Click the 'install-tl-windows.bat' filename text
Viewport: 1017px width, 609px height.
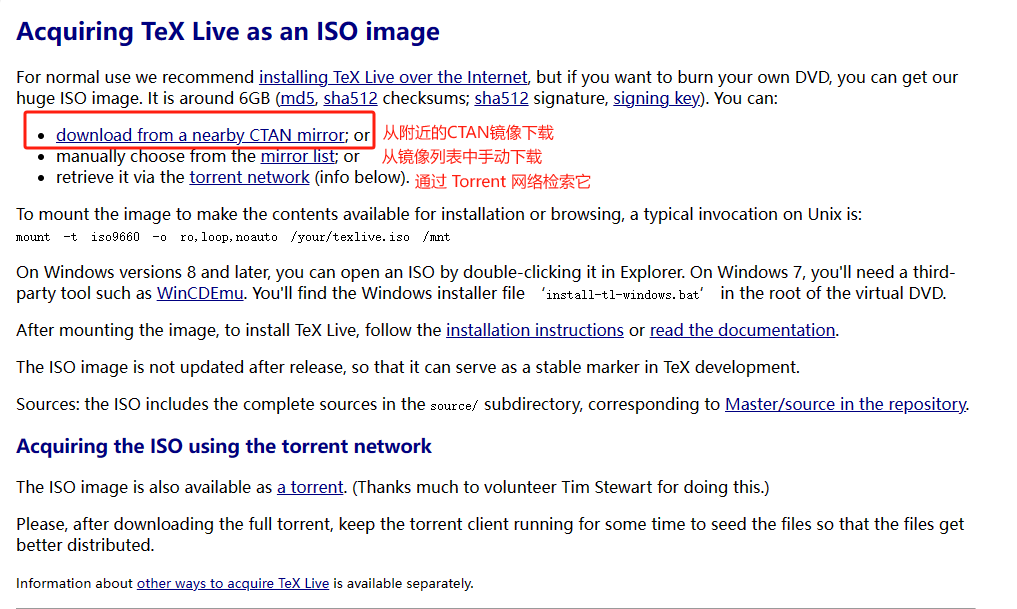[623, 294]
